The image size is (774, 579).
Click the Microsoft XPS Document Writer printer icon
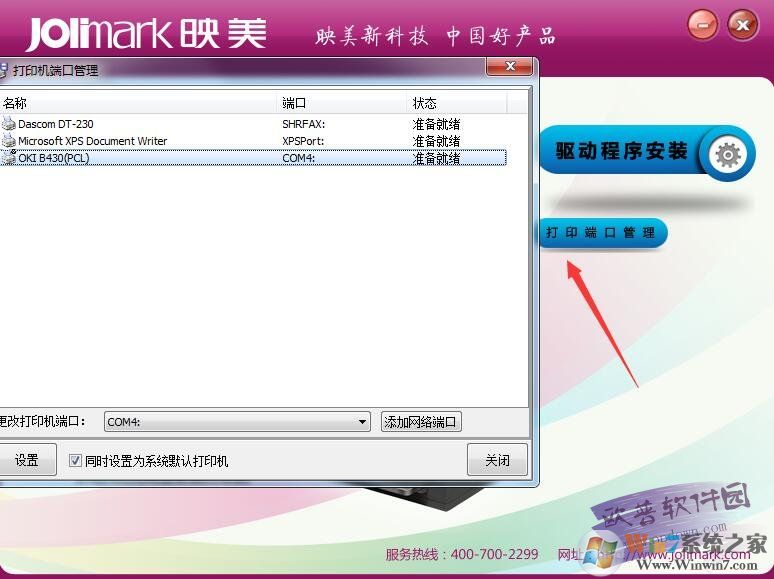pos(8,141)
